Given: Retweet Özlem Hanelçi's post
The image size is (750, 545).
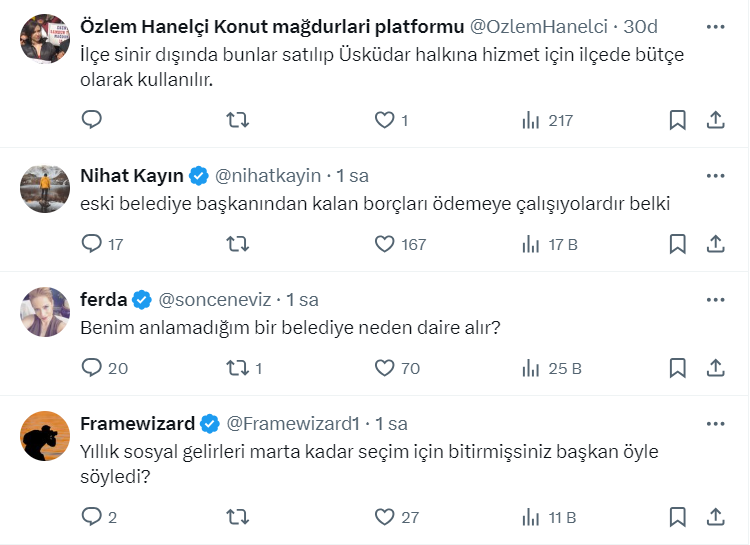Looking at the screenshot, I should pos(238,120).
